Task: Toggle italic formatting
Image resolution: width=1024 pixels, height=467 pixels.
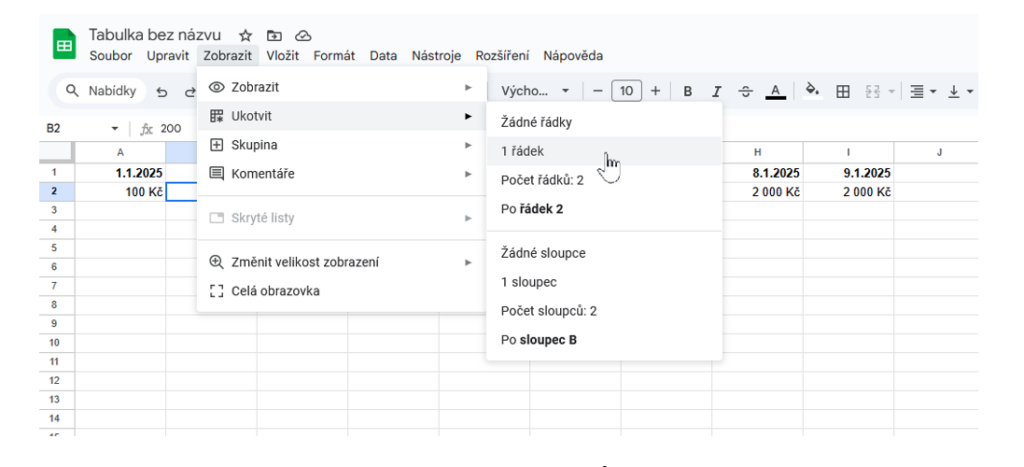Action: pyautogui.click(x=717, y=91)
